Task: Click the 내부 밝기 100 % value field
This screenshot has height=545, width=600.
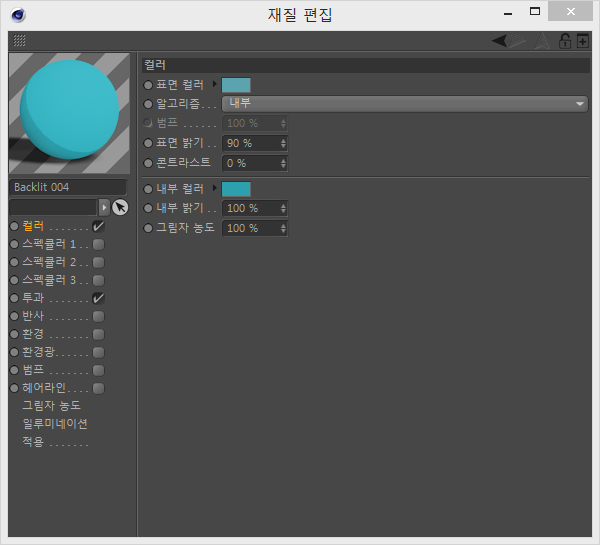Action: pyautogui.click(x=251, y=209)
